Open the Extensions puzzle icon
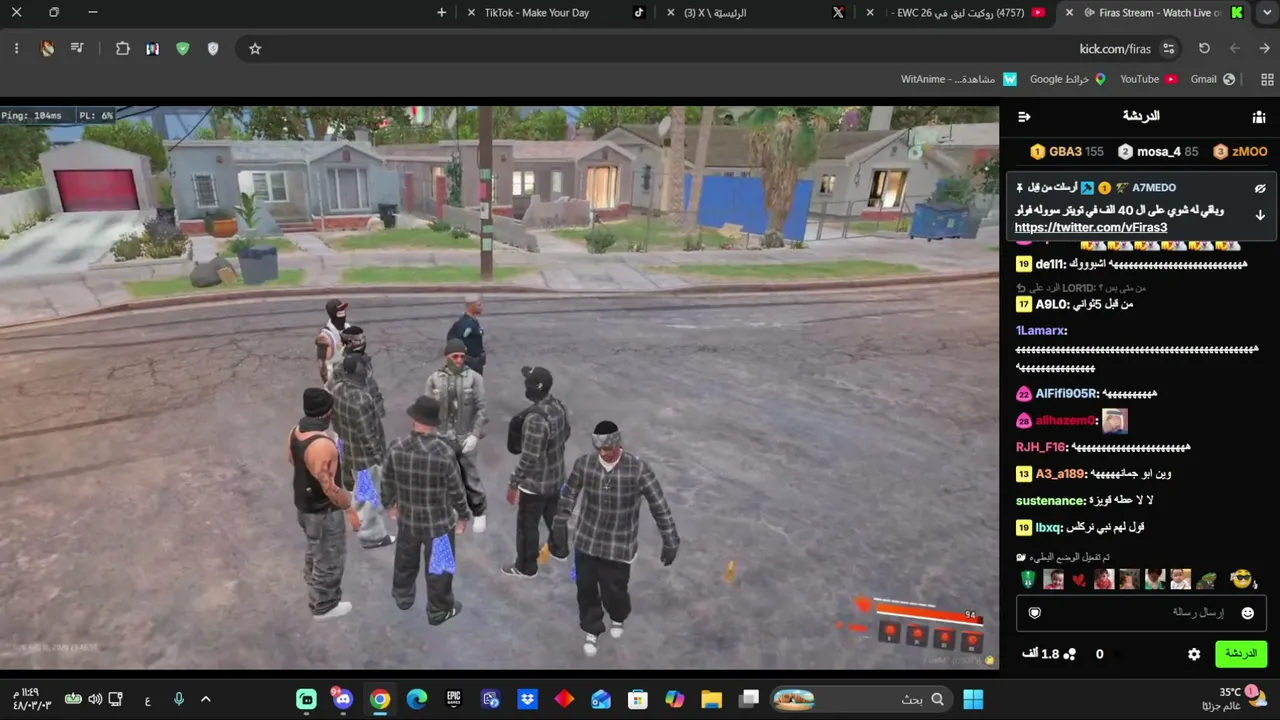The image size is (1280, 720). (x=123, y=48)
